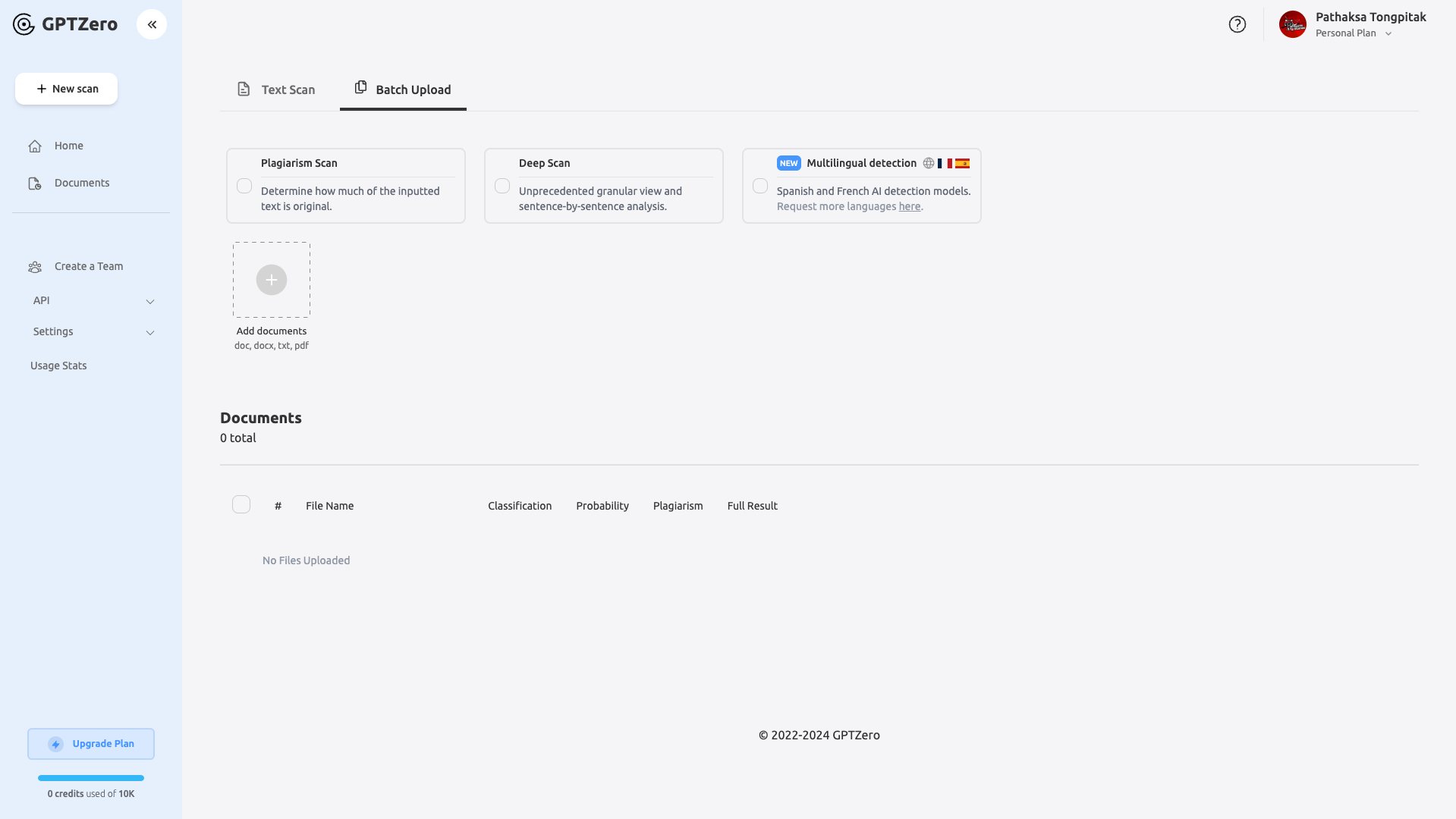Expand the API sidebar section
Viewport: 1456px width, 819px height.
pos(149,301)
